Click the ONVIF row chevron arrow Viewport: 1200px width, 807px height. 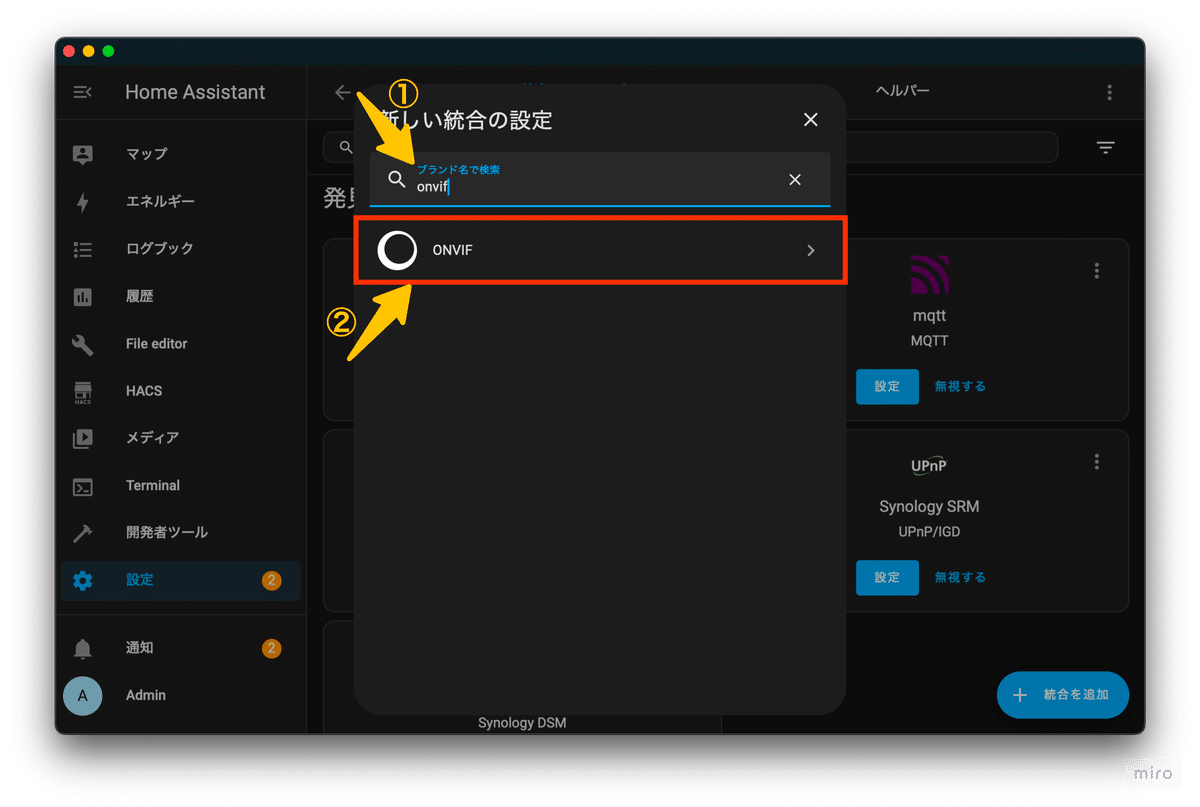811,251
